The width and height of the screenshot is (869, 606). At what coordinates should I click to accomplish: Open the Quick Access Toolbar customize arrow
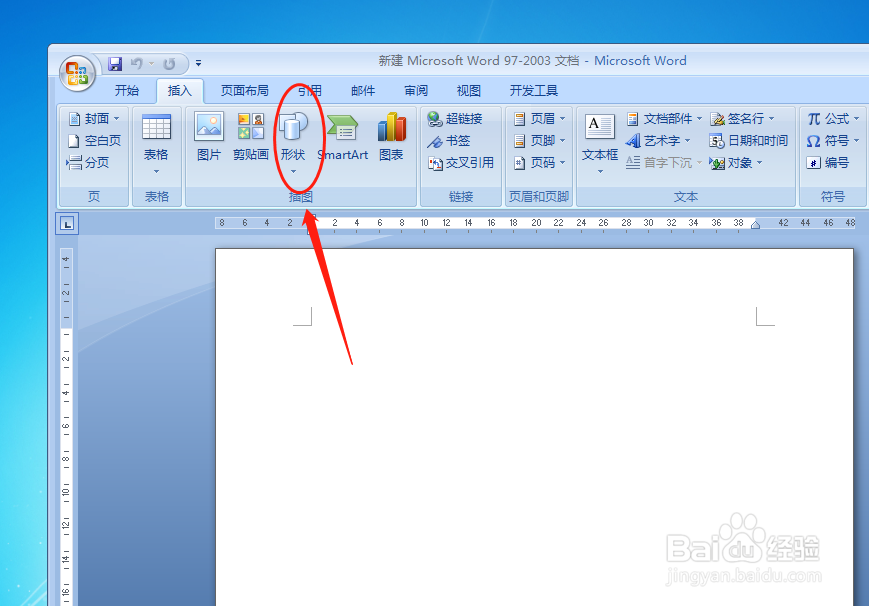click(x=198, y=63)
